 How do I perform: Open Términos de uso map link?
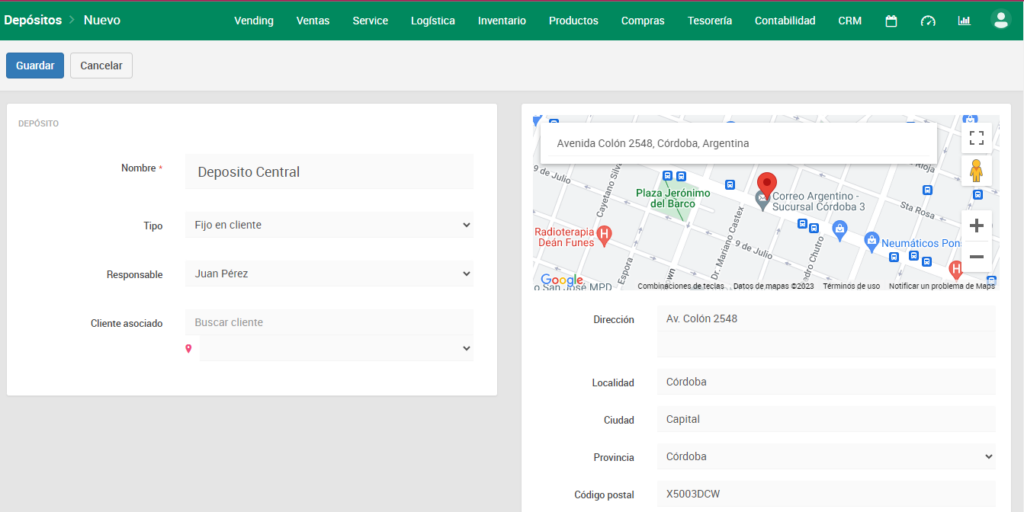851,286
